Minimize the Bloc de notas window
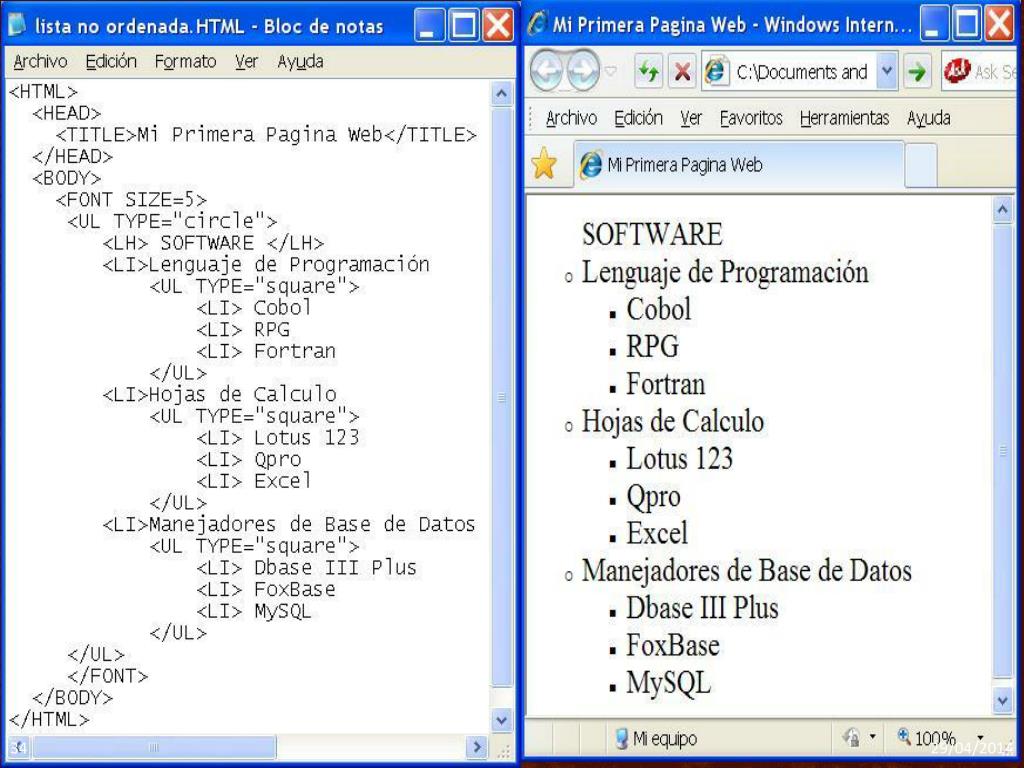The image size is (1024, 768). (x=428, y=25)
